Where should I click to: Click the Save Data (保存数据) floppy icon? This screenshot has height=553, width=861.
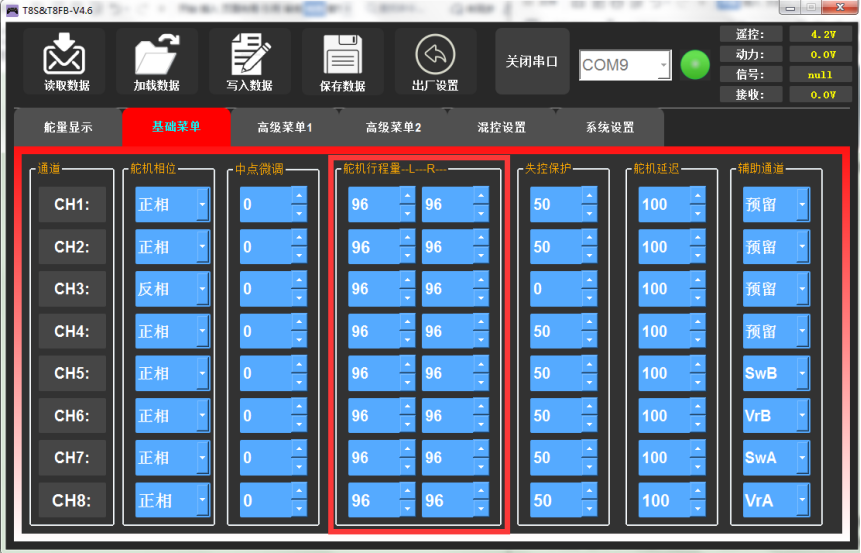[x=342, y=54]
